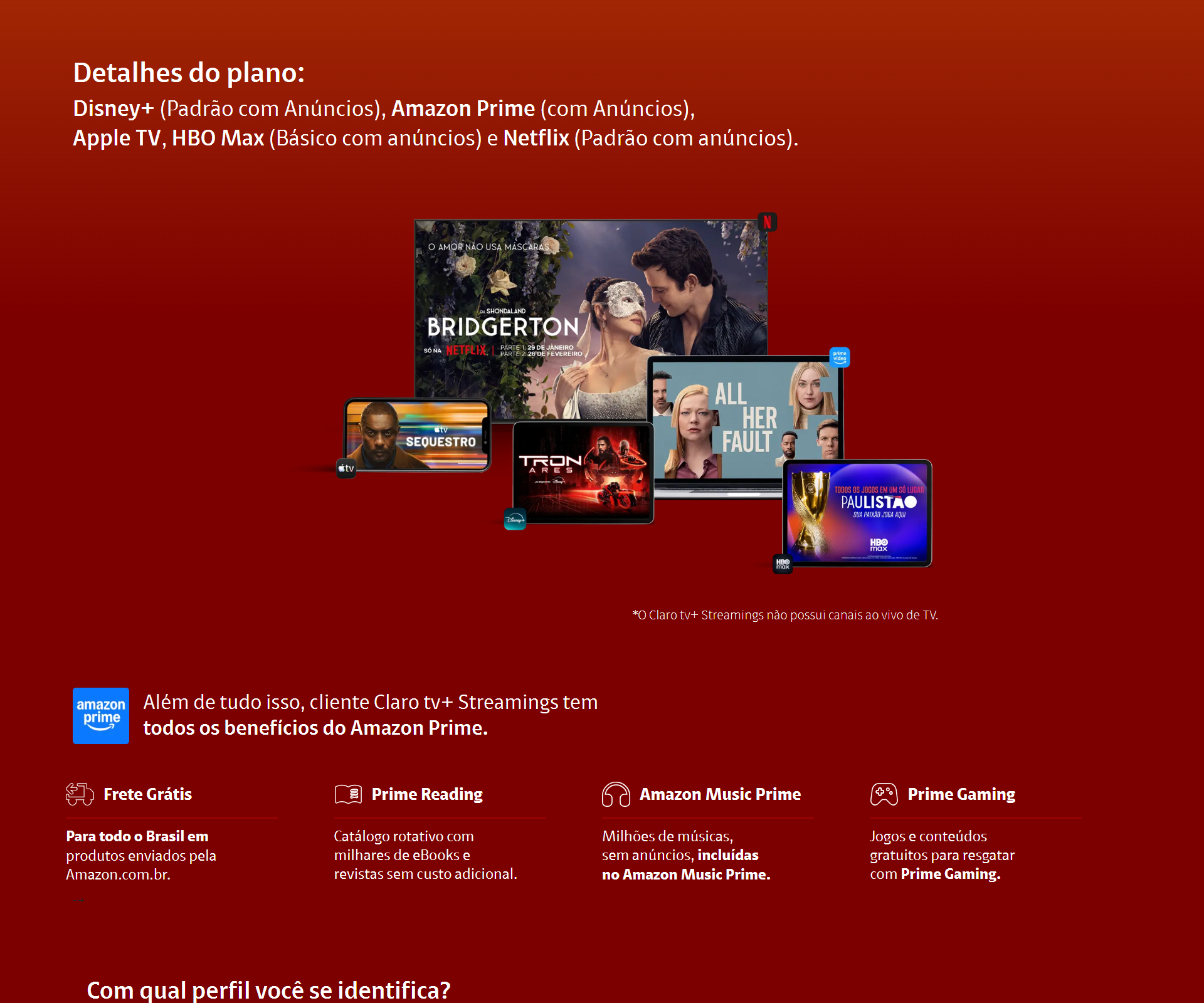1204x1003 pixels.
Task: Click the 'Disney+' plan name text
Action: tap(114, 108)
